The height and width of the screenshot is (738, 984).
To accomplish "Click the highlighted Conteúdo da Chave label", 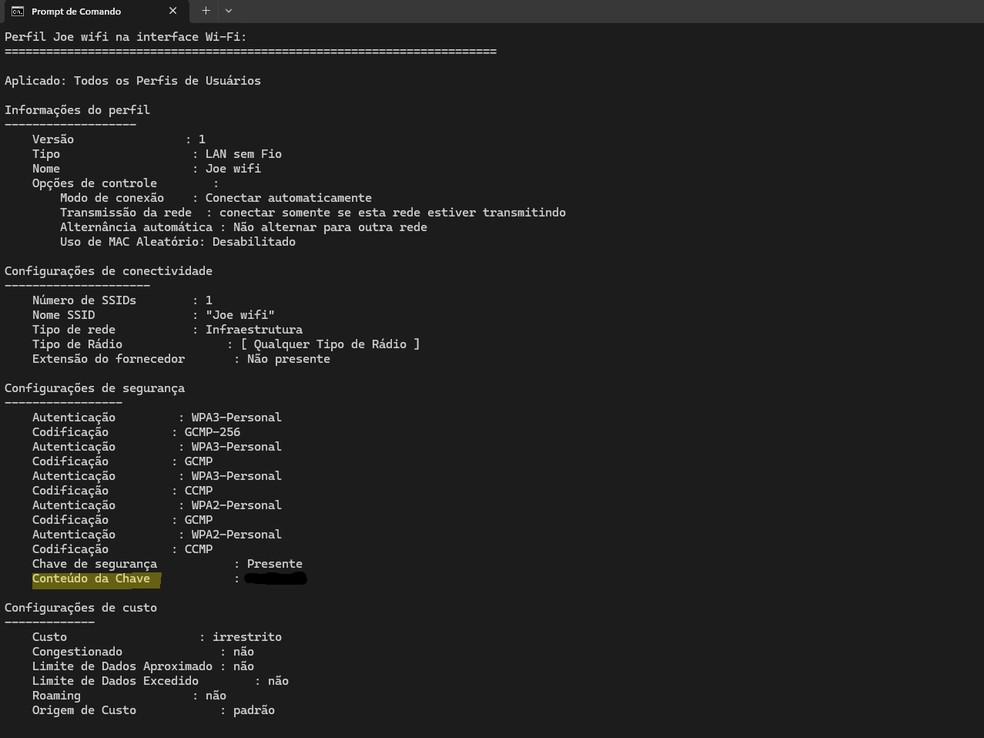I will [91, 579].
